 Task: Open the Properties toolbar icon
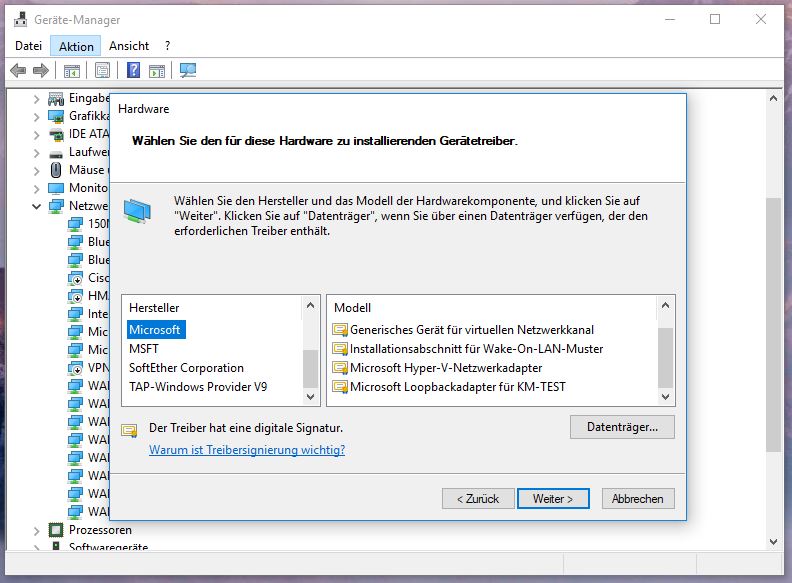click(x=103, y=71)
